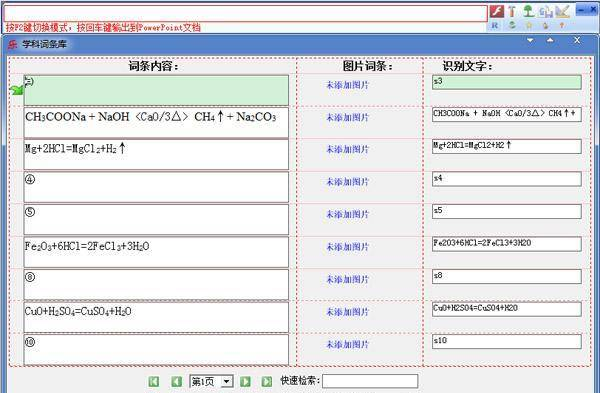Select the CuO+H2SO4=CuSO4+H2O entry content box
Image resolution: width=600 pixels, height=393 pixels.
click(x=156, y=318)
